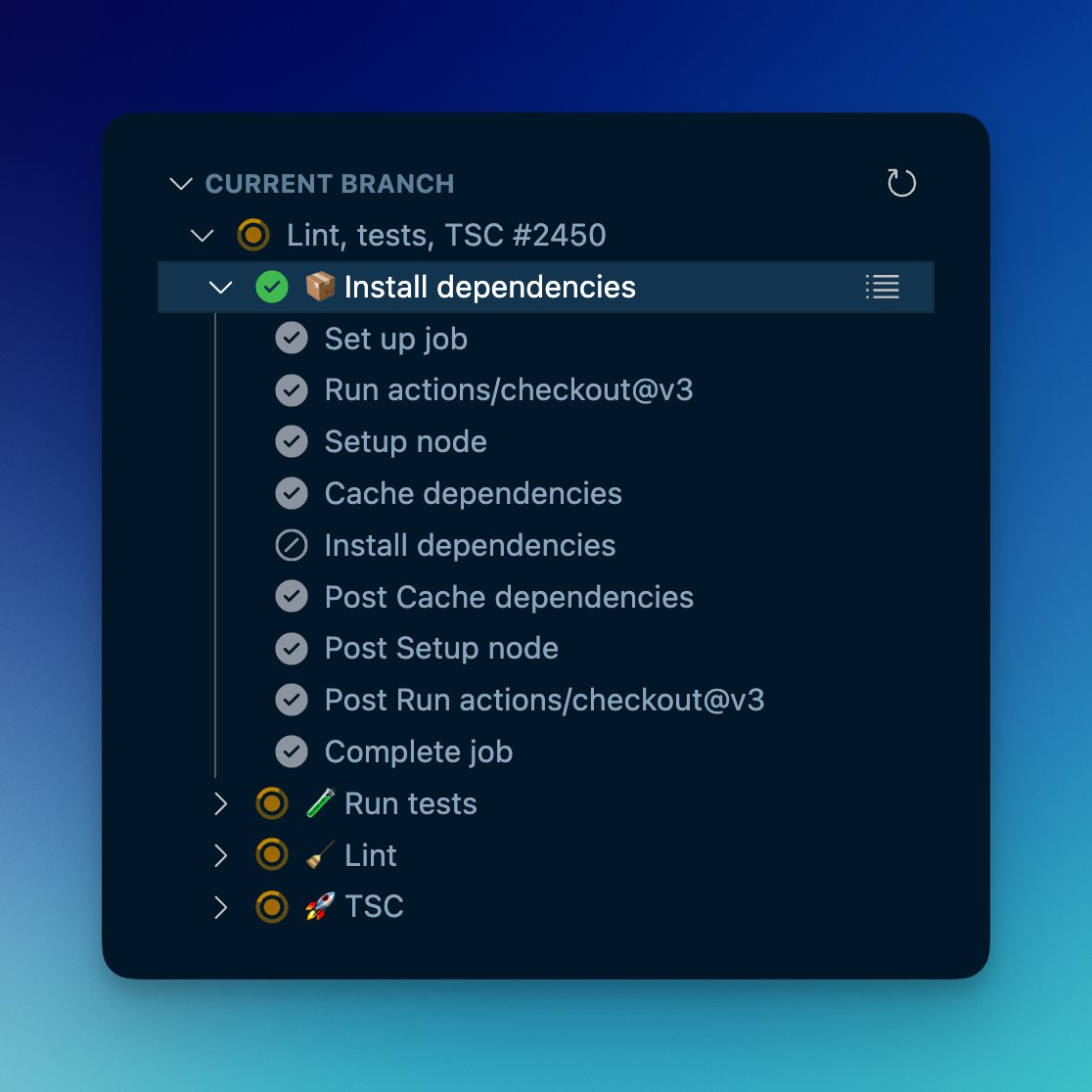
Task: Click the check icon beside Setup node
Action: click(292, 441)
